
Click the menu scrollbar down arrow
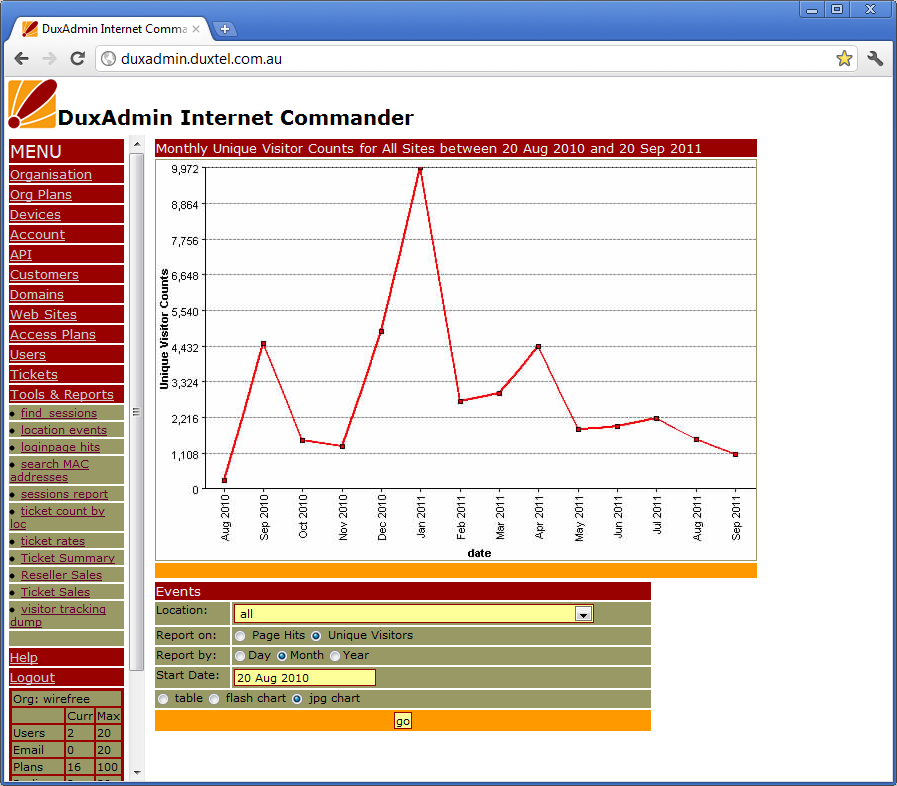(137, 772)
